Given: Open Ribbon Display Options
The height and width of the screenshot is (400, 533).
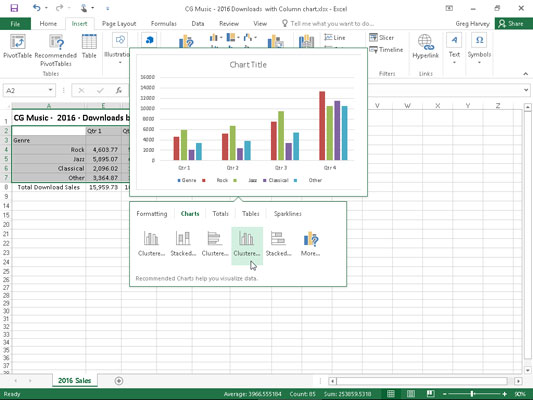Looking at the screenshot, I should pyautogui.click(x=449, y=8).
